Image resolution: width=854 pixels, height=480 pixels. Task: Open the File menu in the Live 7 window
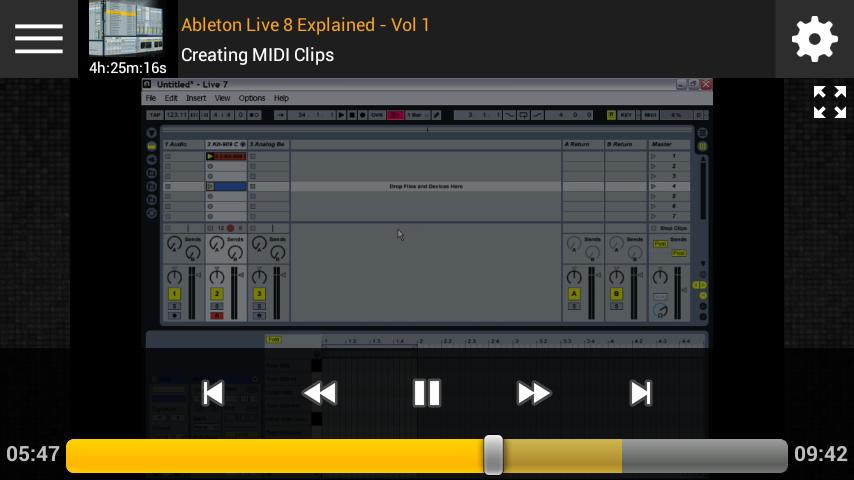point(151,98)
